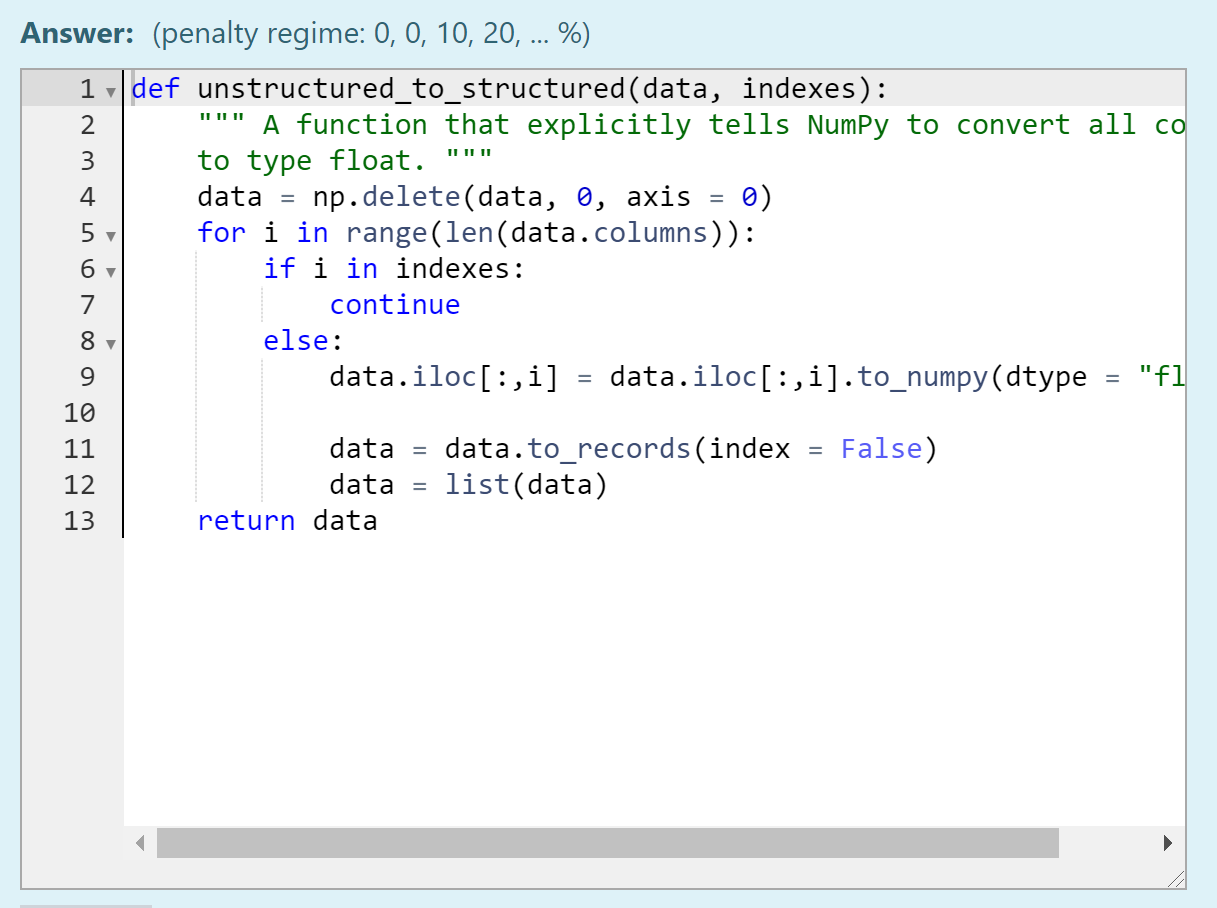Click the right scroll arrow of the editor
1217x908 pixels.
[1169, 843]
